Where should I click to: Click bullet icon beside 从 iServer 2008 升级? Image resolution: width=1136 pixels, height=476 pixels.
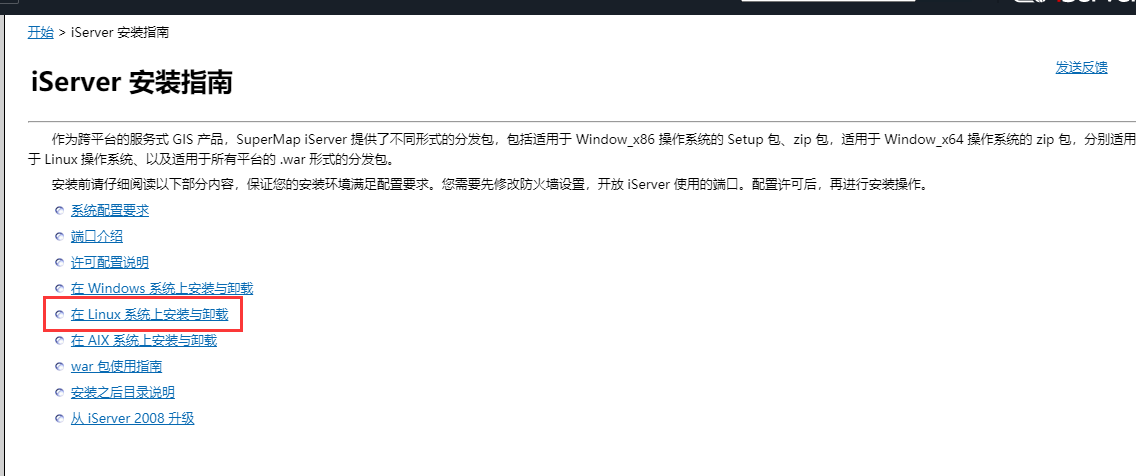pyautogui.click(x=60, y=418)
